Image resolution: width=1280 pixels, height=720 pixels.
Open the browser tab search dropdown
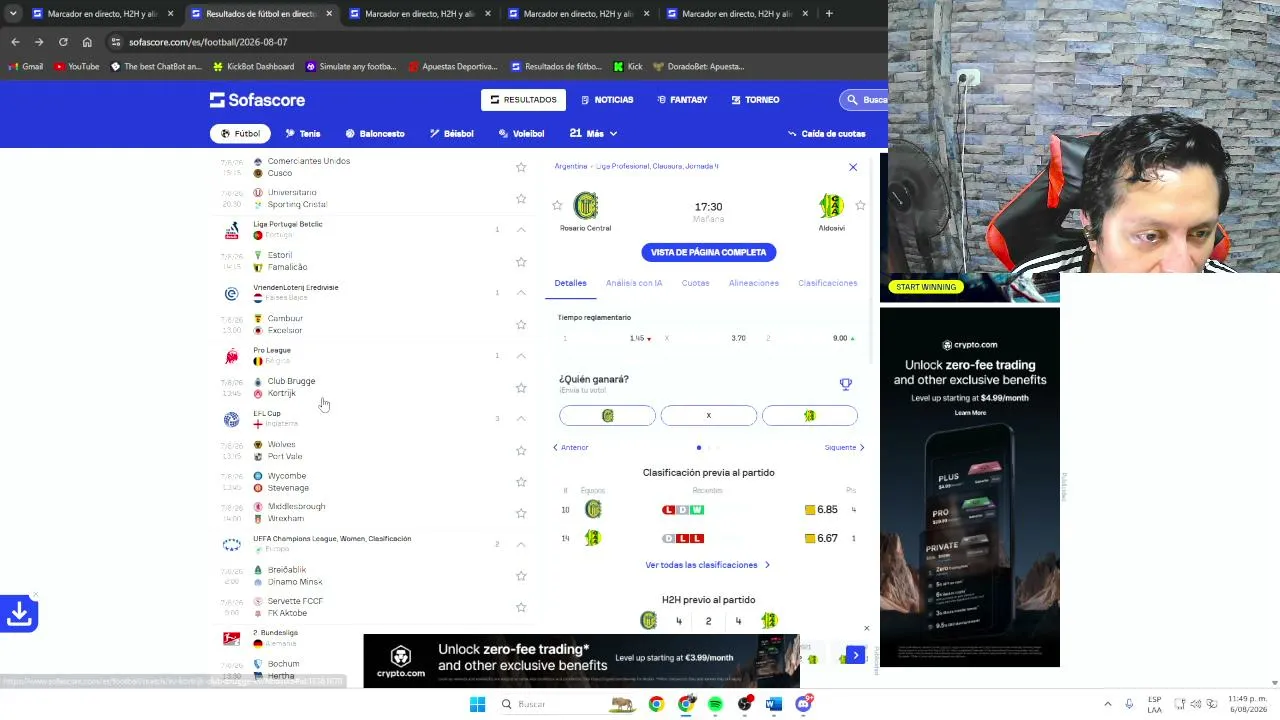coord(13,14)
